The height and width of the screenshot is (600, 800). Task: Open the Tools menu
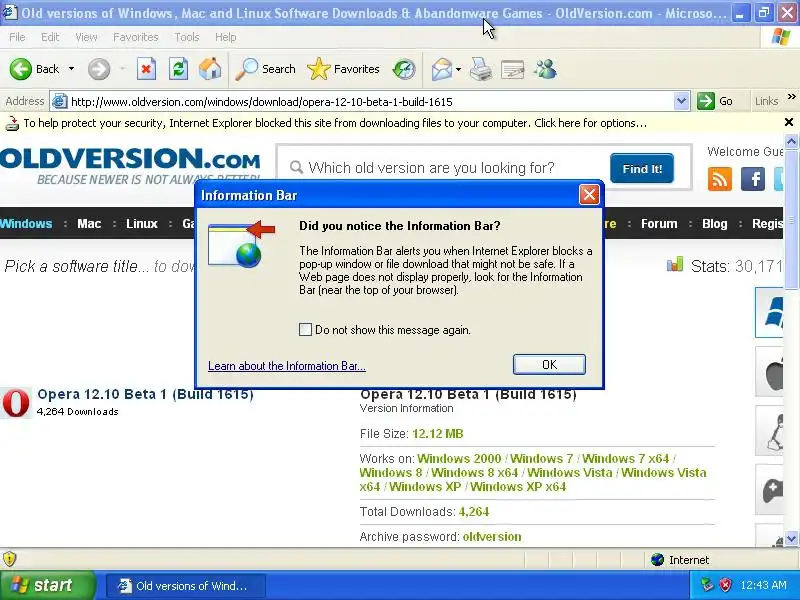187,37
